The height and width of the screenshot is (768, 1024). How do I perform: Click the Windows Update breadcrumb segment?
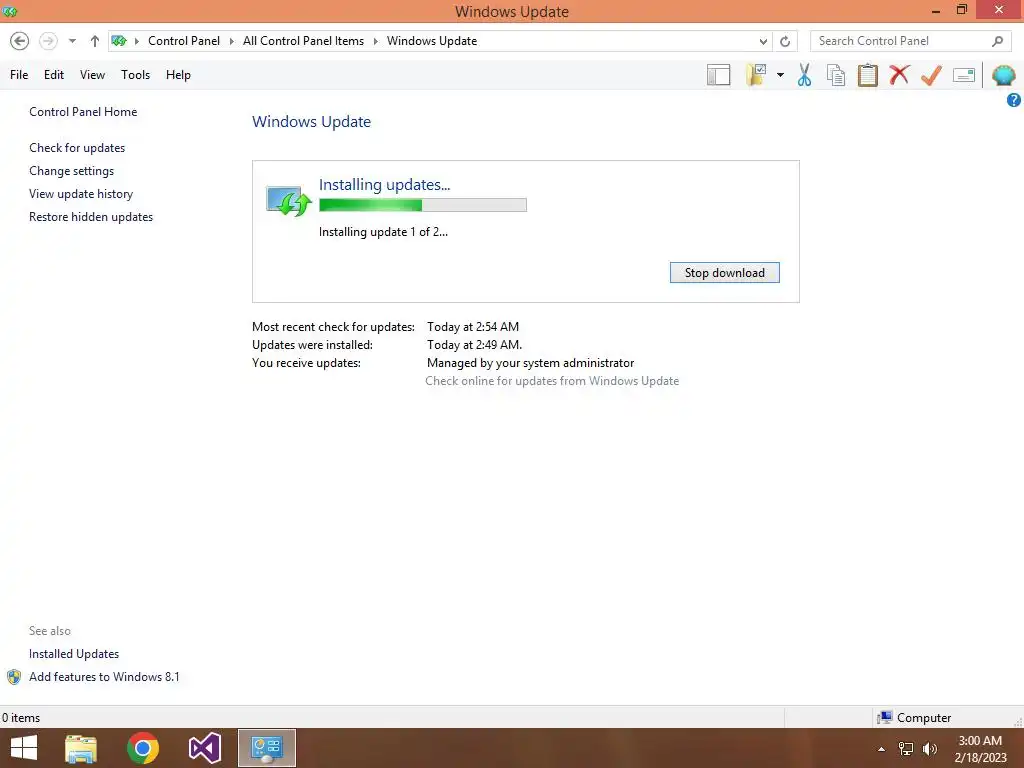tap(432, 41)
